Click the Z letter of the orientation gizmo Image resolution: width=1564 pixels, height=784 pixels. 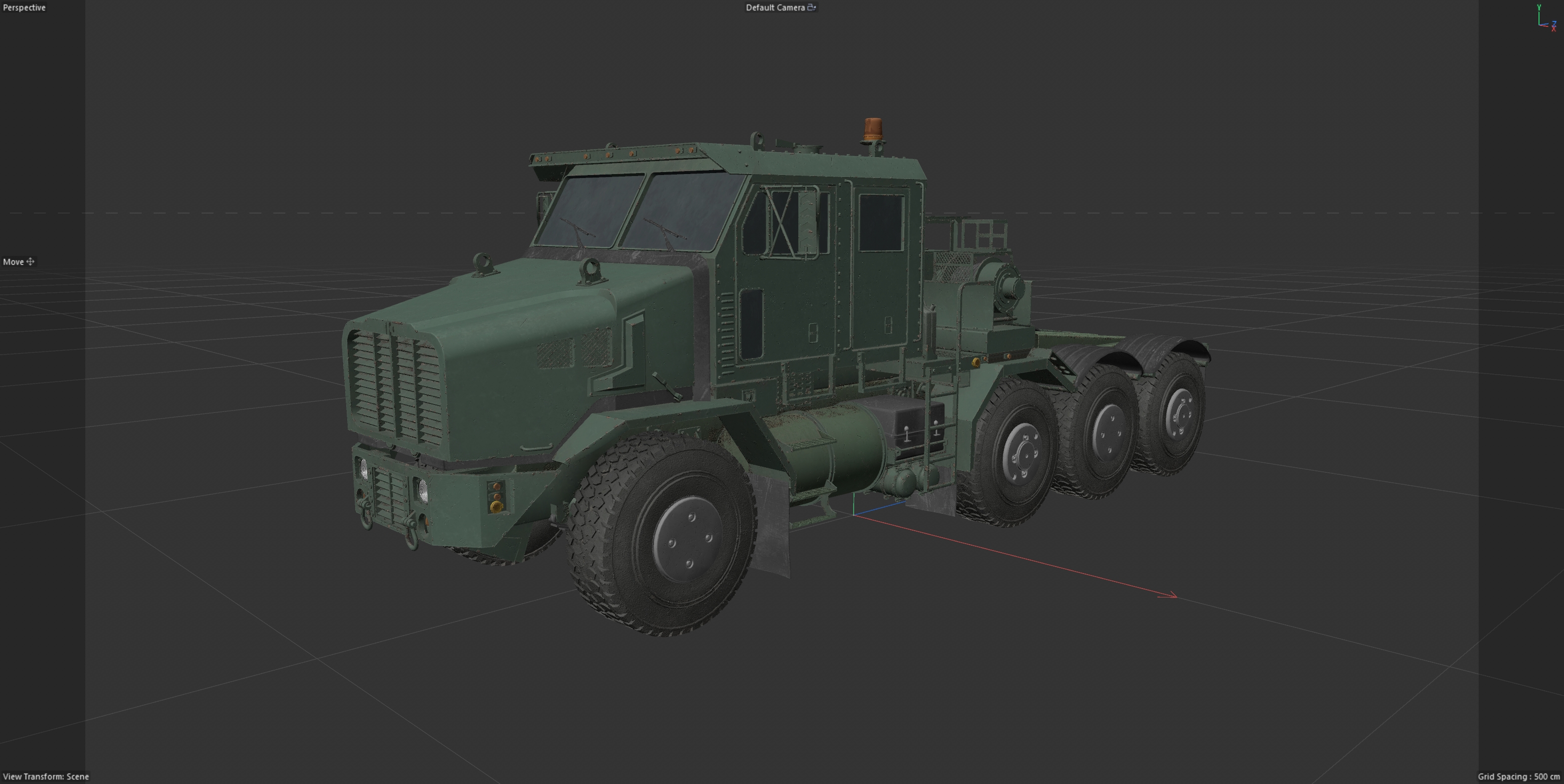tap(1555, 23)
